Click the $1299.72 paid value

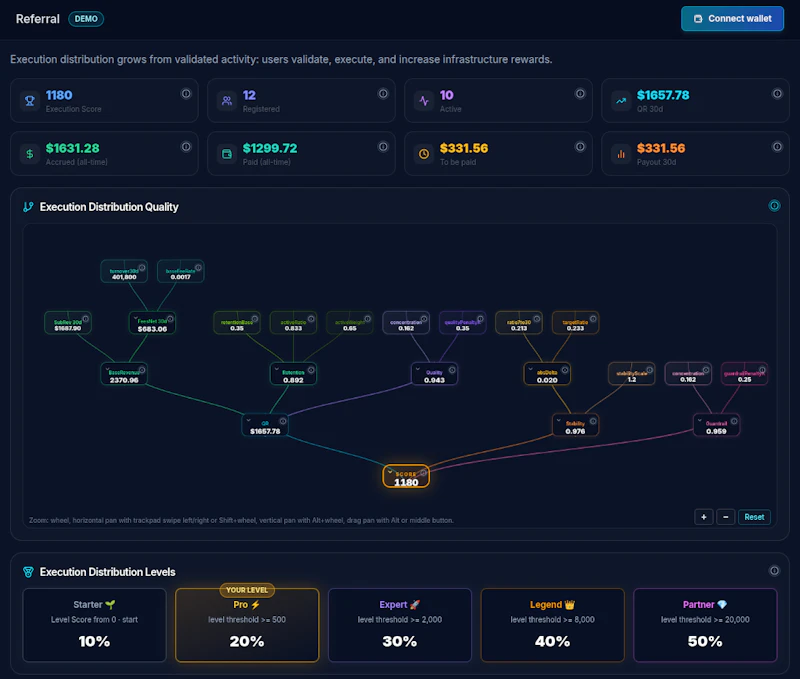270,148
